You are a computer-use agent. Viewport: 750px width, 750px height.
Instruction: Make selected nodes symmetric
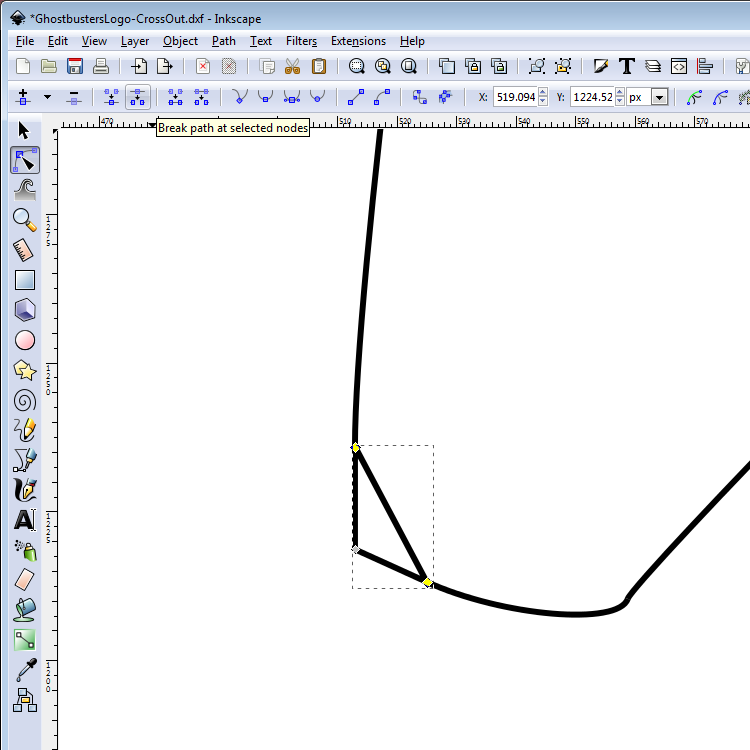(292, 97)
